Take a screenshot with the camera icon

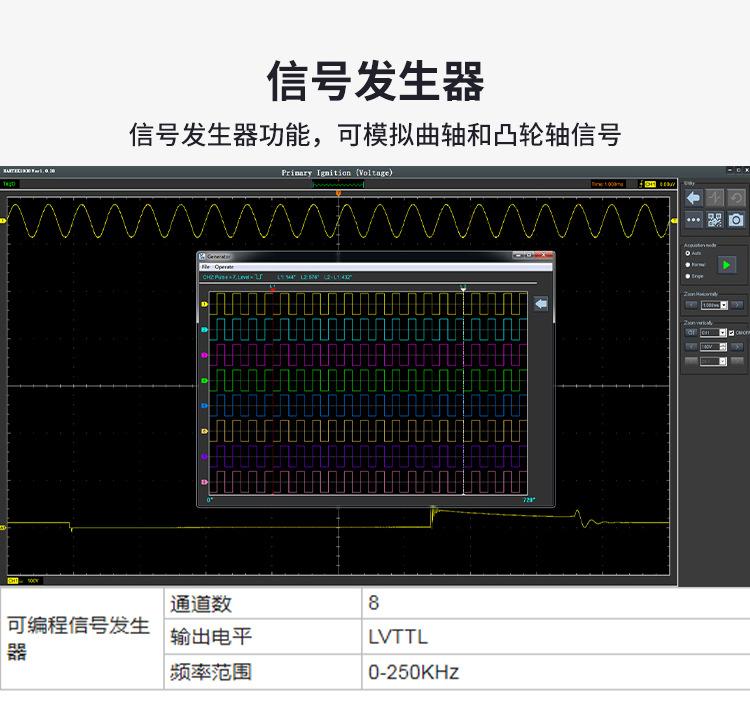736,219
